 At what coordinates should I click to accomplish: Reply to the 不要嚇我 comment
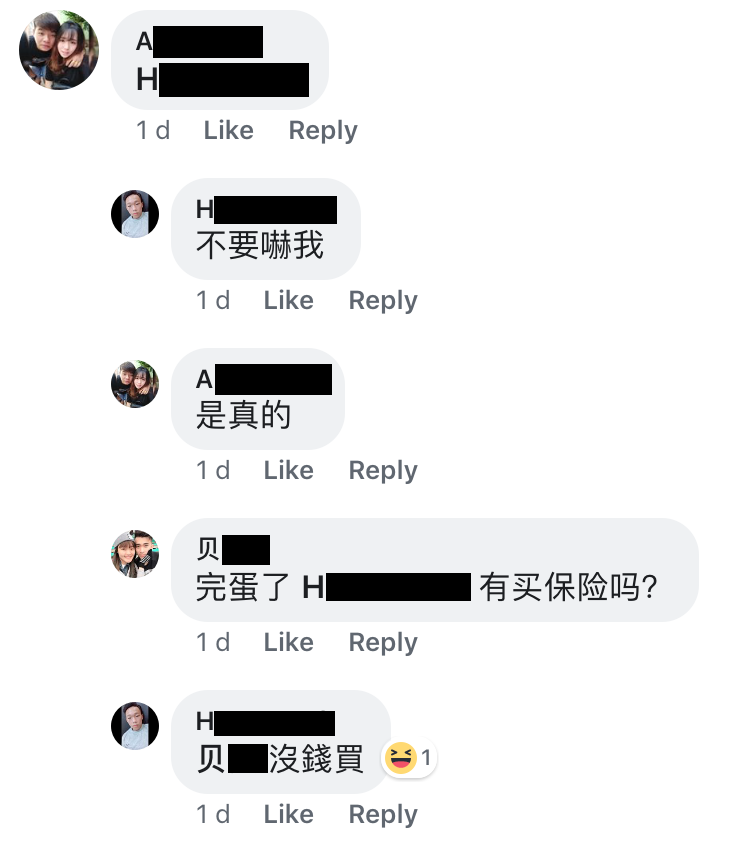(383, 301)
